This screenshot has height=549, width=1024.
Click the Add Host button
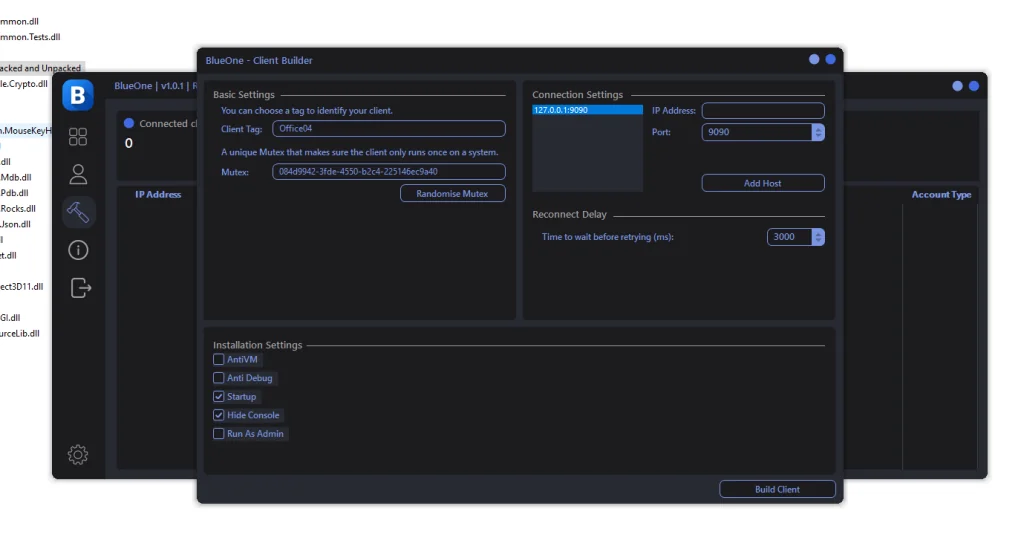[x=762, y=184]
